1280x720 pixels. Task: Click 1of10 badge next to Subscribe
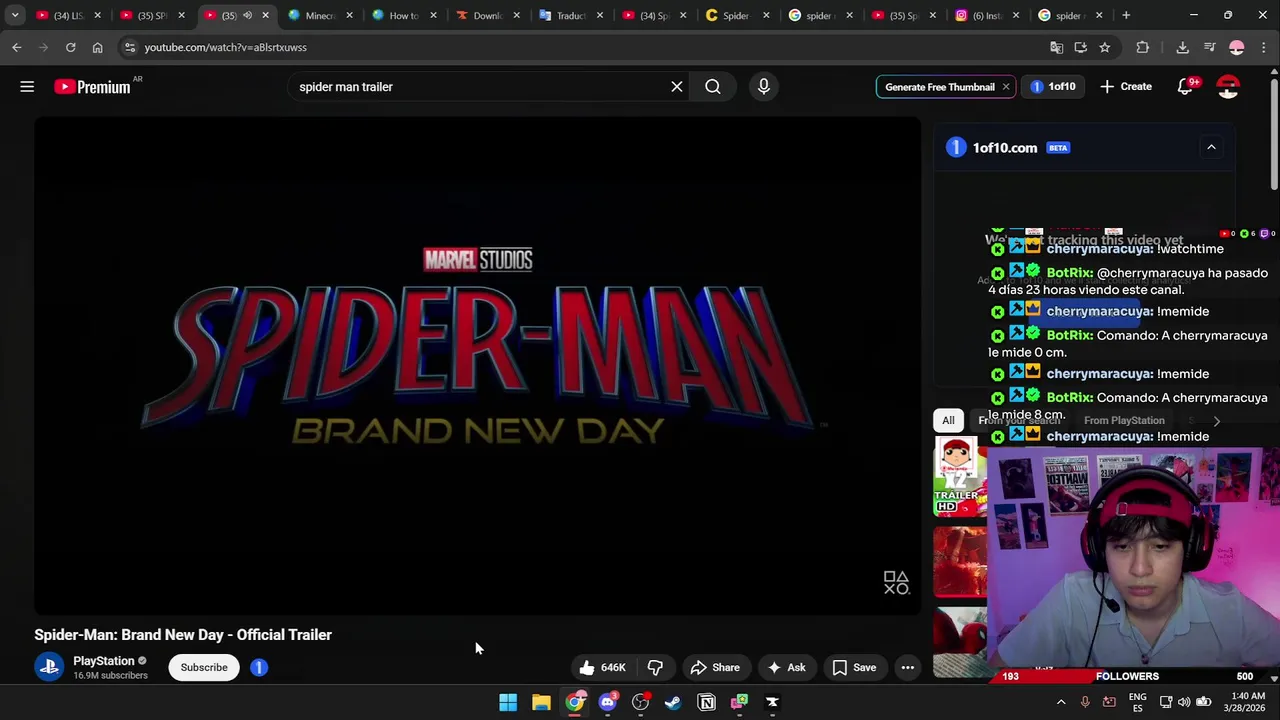click(259, 667)
